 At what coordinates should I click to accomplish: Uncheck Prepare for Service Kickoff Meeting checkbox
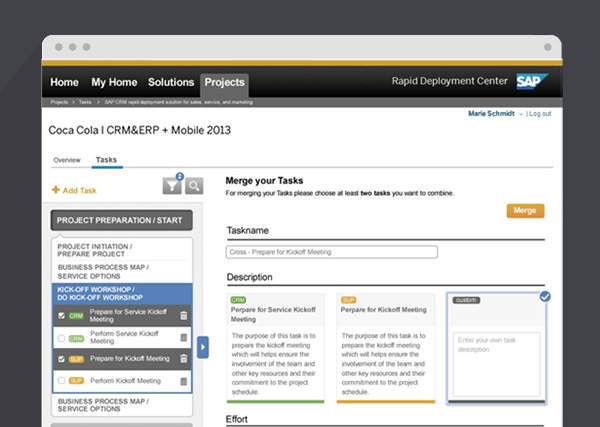coord(61,316)
